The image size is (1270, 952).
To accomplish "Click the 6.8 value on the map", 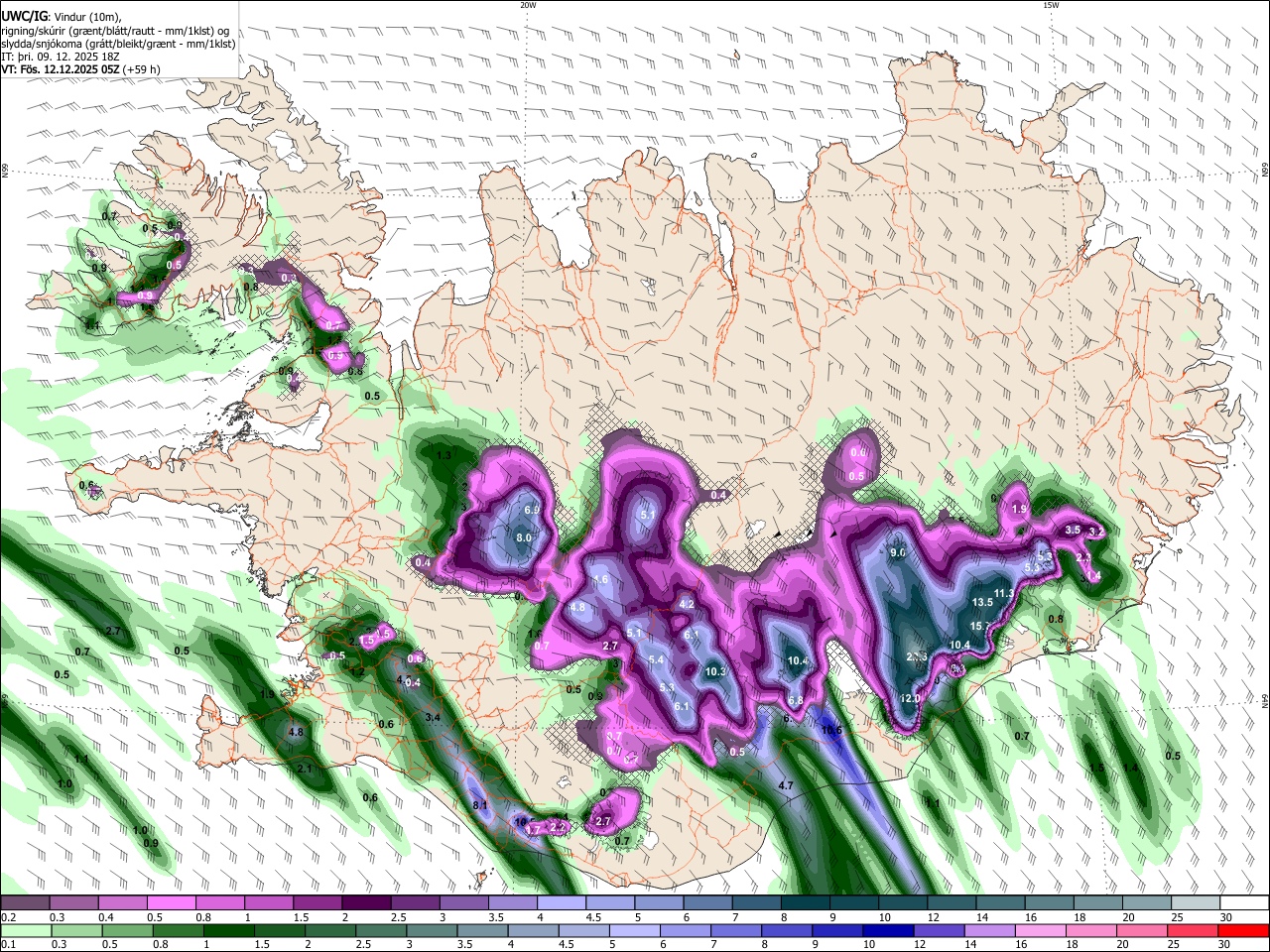I will coord(796,700).
